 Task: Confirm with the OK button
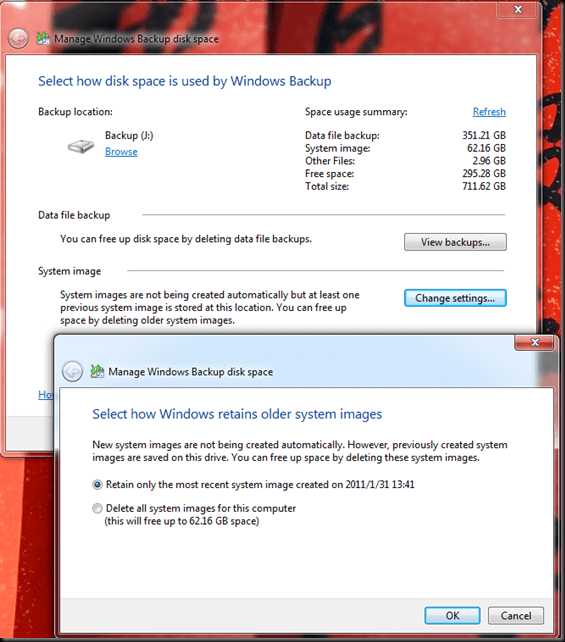pos(452,616)
